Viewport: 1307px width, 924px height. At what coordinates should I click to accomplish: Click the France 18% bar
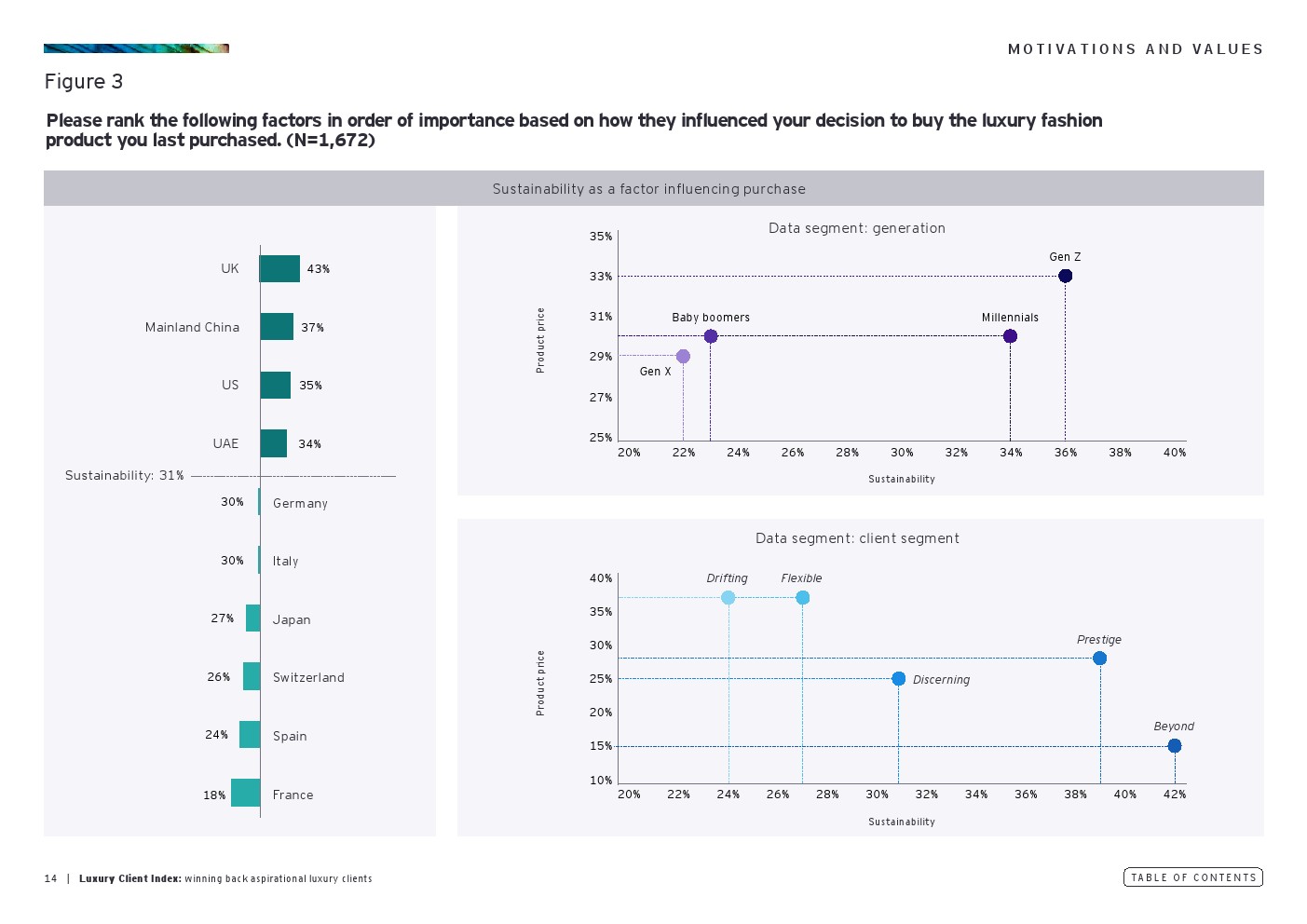246,794
